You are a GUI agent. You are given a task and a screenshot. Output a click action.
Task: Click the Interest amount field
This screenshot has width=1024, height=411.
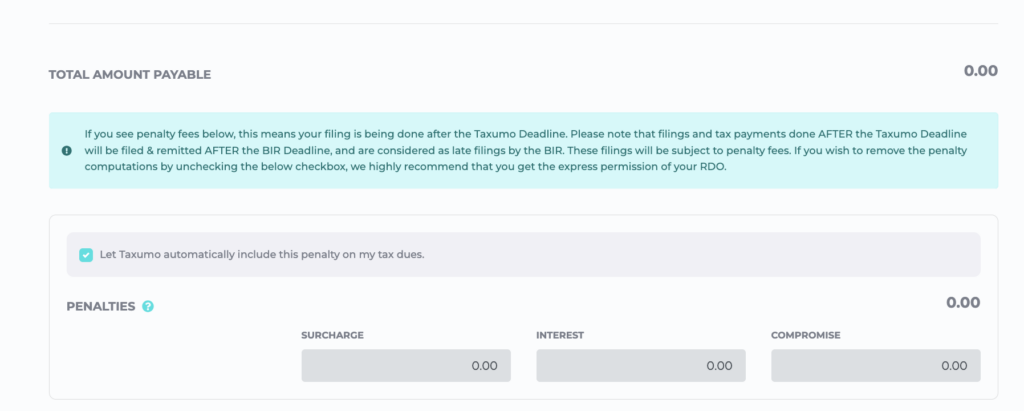pos(640,365)
